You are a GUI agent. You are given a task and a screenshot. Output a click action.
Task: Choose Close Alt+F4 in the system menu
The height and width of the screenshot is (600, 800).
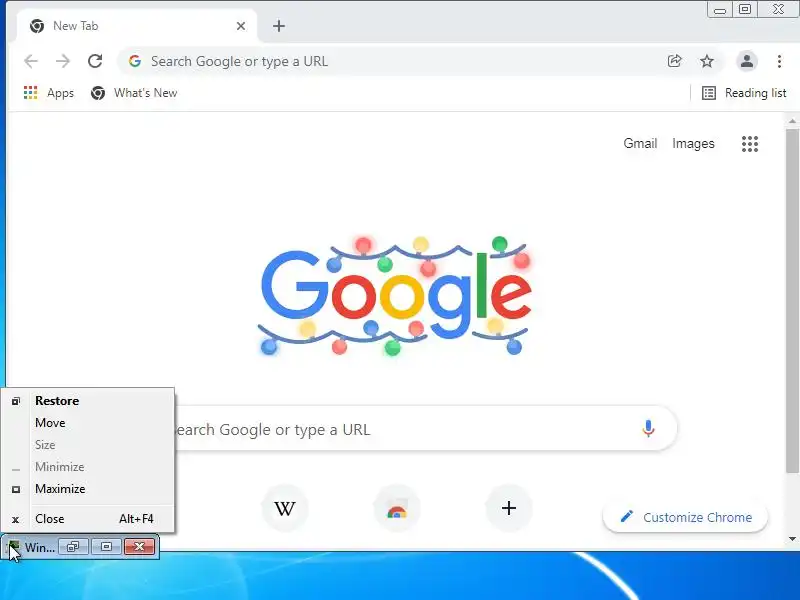88,519
